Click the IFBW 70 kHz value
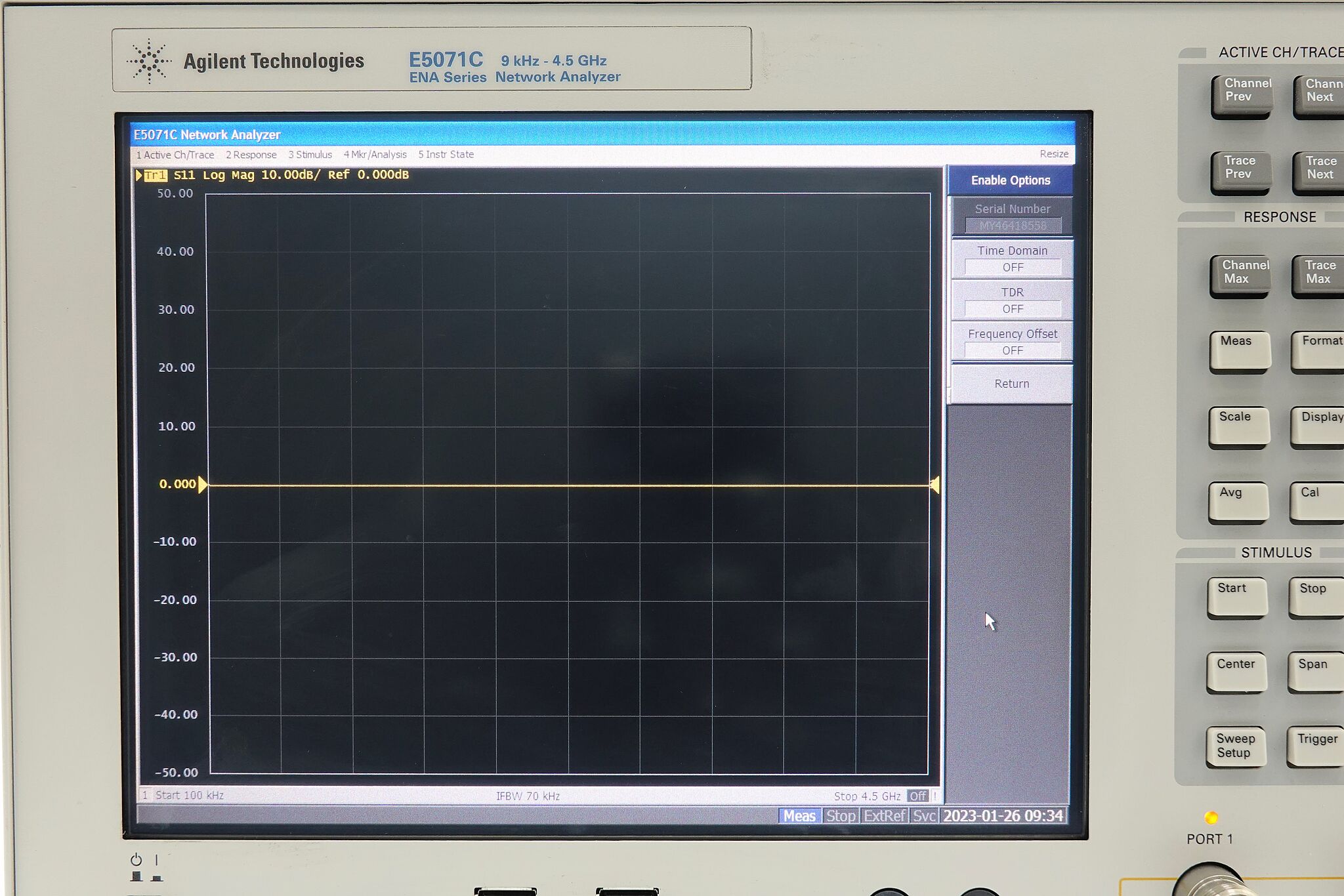1344x896 pixels. 528,796
